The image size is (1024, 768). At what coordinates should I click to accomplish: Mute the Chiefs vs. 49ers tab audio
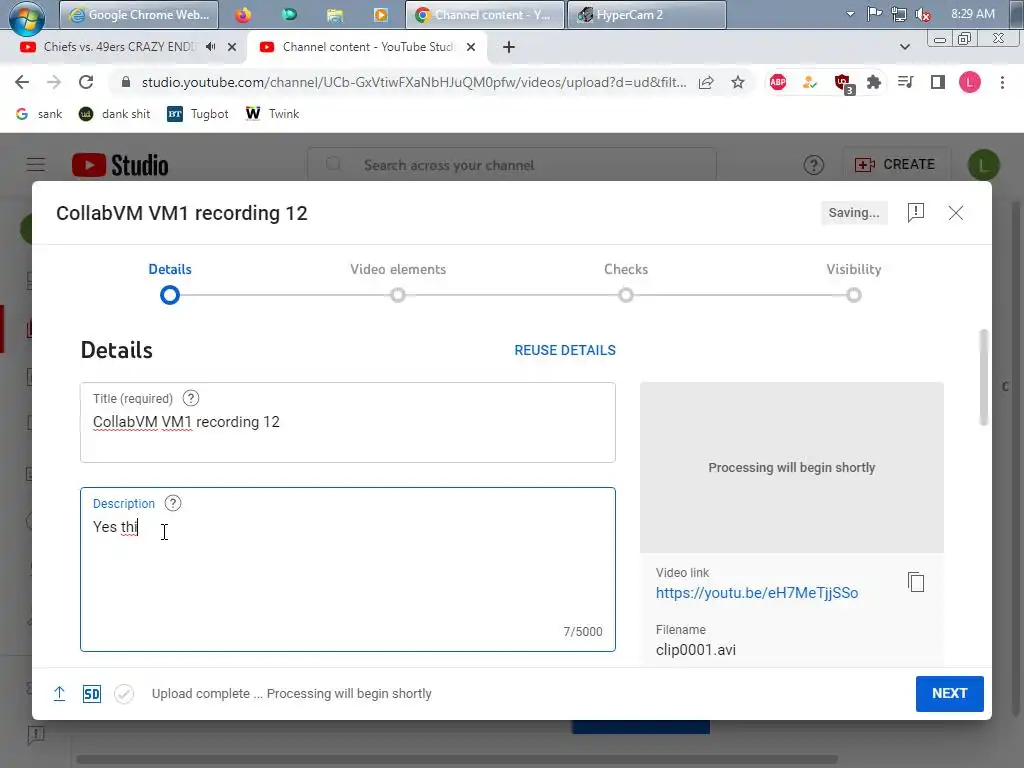210,47
